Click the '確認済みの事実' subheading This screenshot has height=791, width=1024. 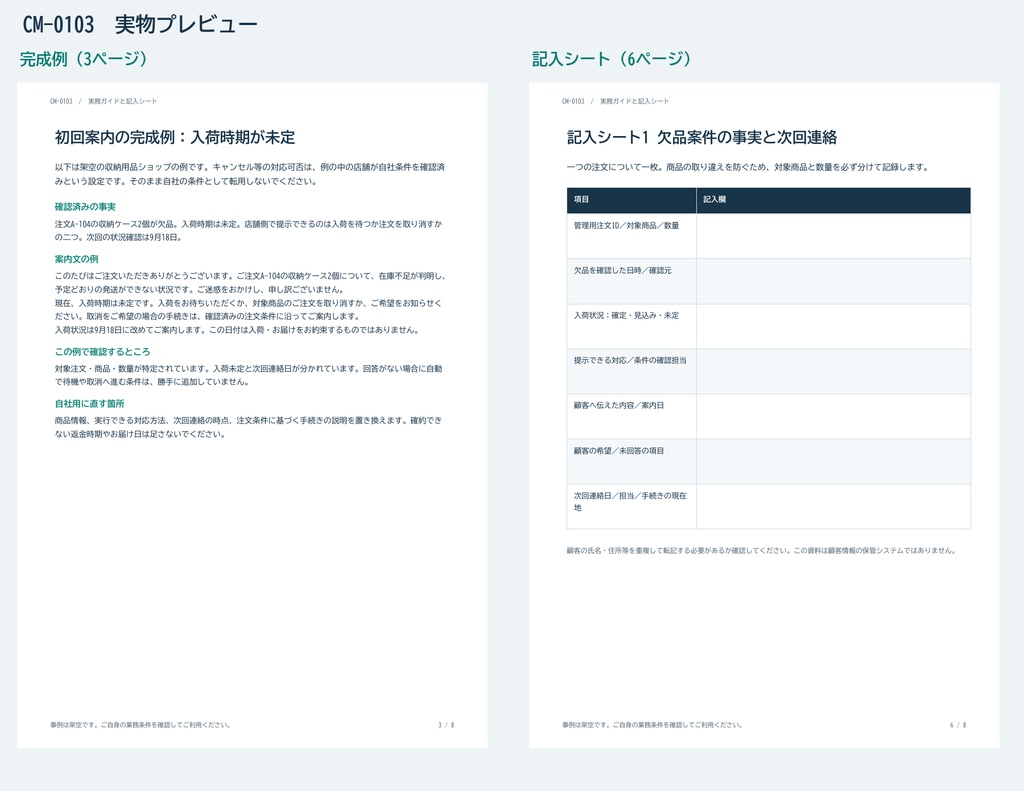[85, 206]
